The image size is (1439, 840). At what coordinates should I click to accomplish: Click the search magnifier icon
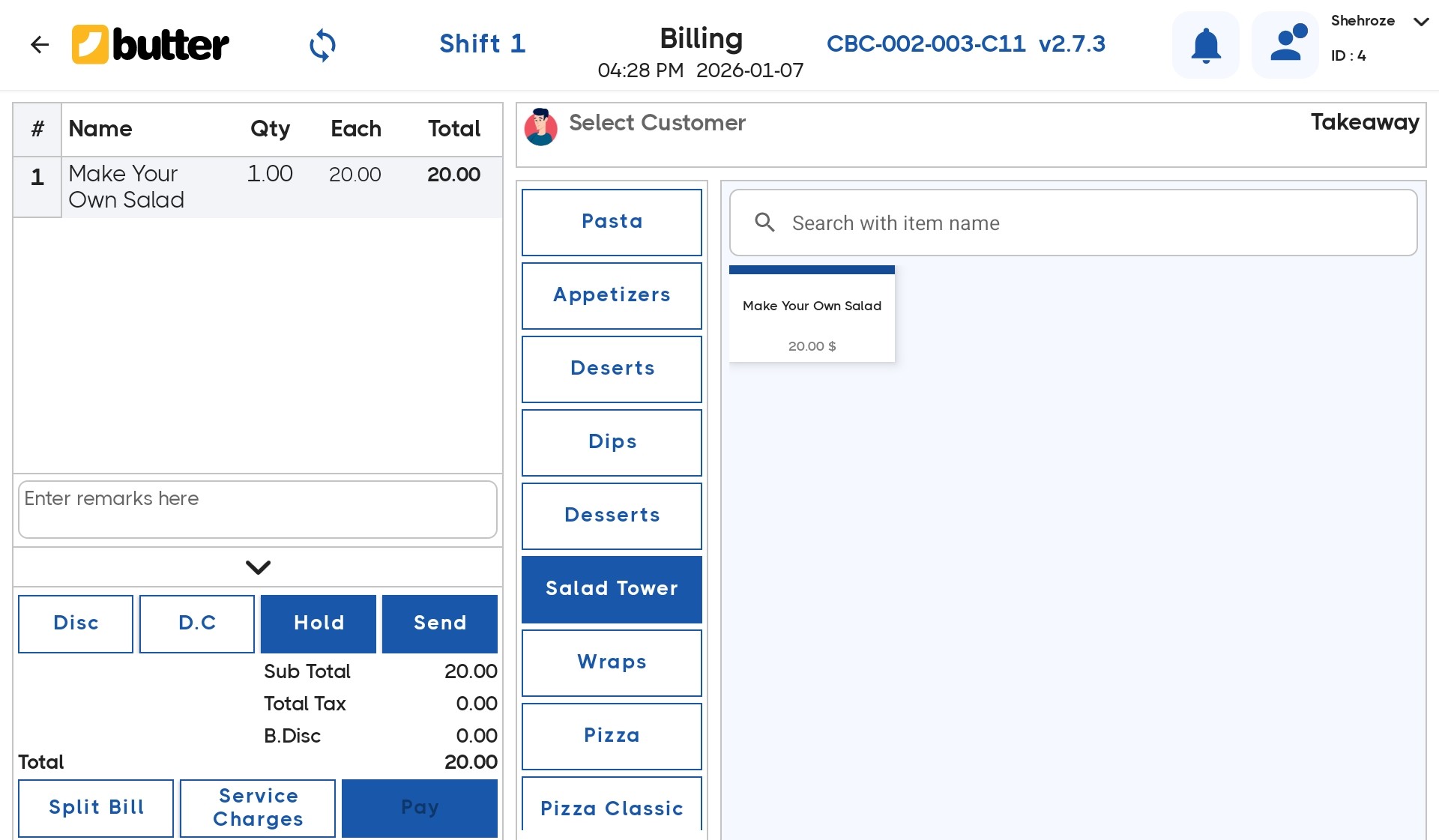point(764,223)
